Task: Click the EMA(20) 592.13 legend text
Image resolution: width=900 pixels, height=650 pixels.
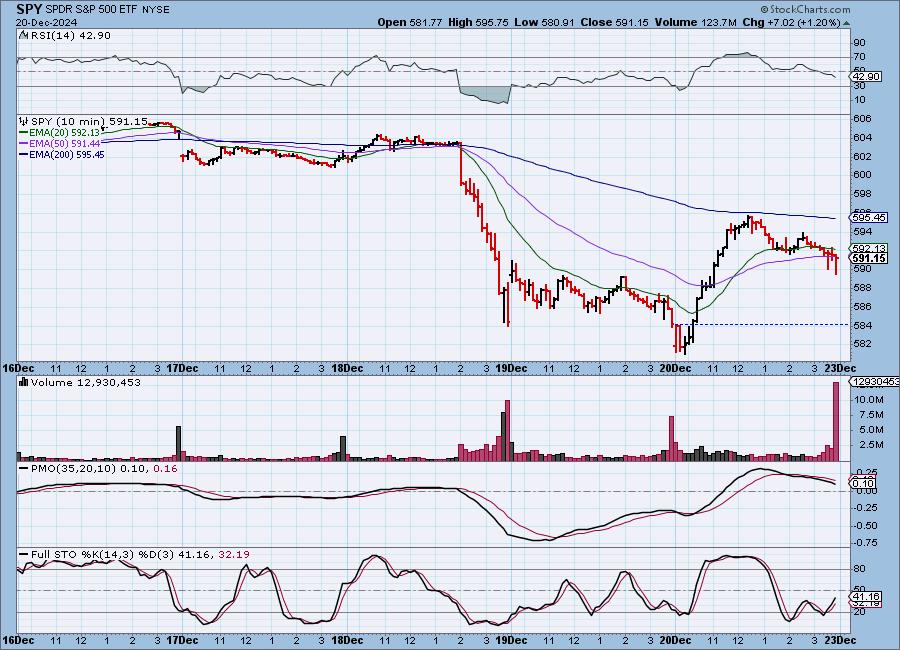Action: [x=64, y=133]
